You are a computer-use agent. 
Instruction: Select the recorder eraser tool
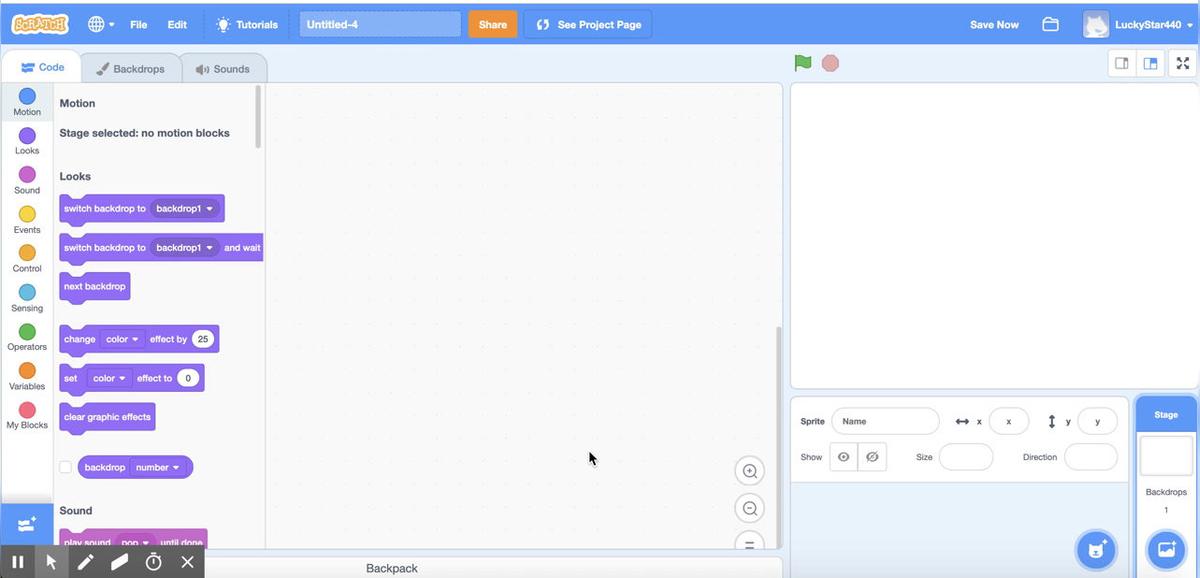click(119, 562)
